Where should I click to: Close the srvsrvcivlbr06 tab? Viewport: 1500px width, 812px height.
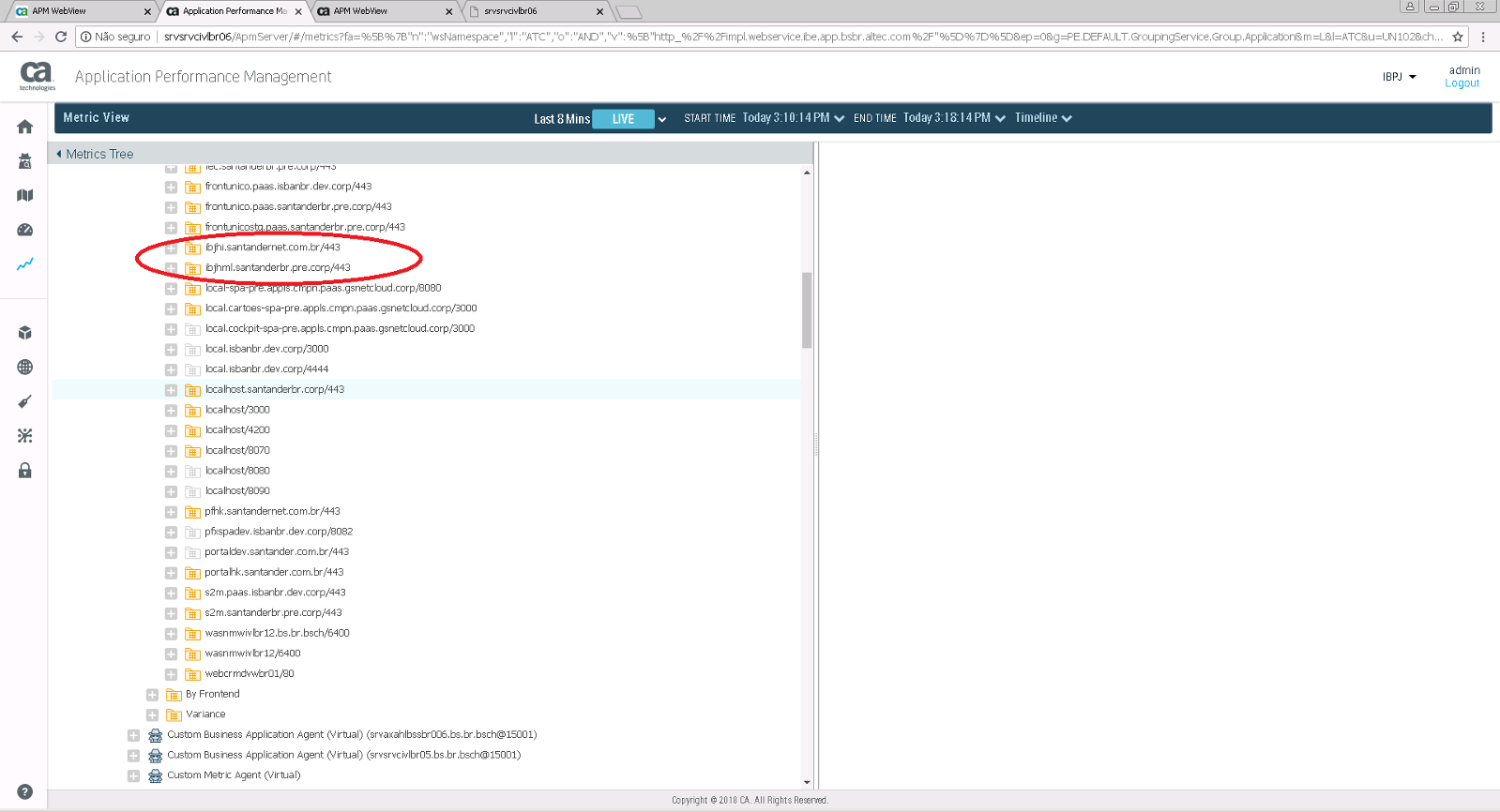coord(599,11)
